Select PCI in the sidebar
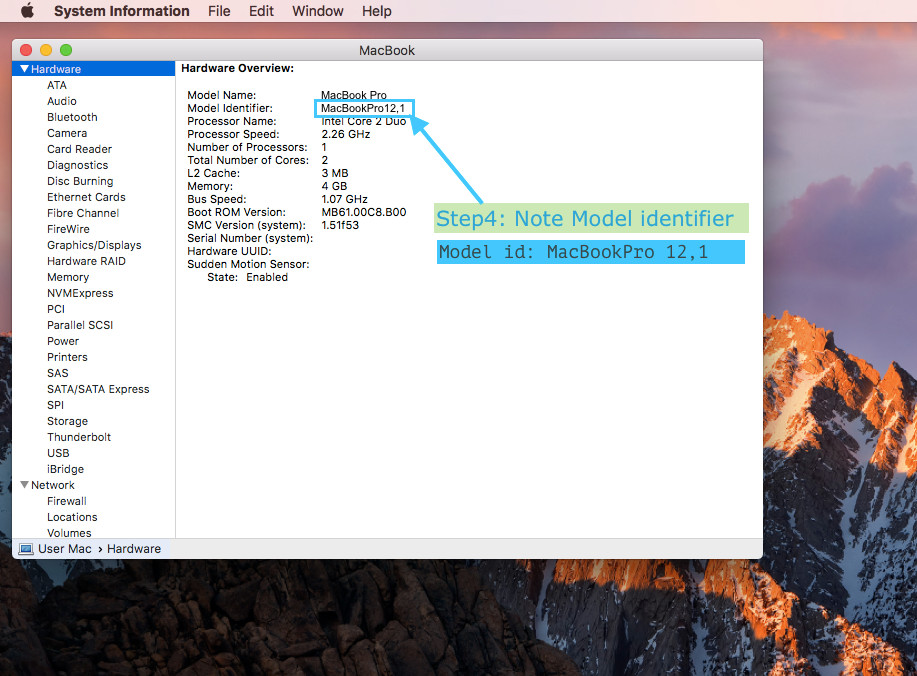The image size is (917, 676). (x=56, y=309)
